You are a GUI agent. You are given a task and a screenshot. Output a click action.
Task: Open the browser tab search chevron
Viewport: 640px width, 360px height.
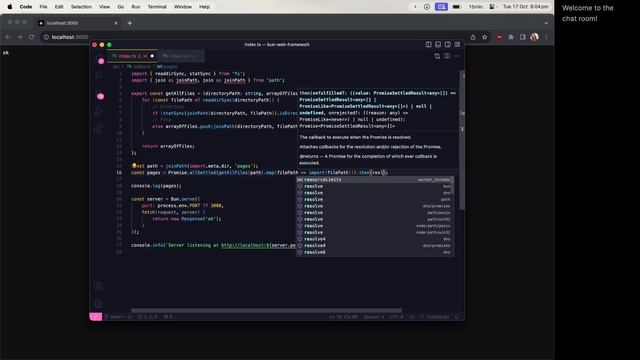click(x=546, y=23)
